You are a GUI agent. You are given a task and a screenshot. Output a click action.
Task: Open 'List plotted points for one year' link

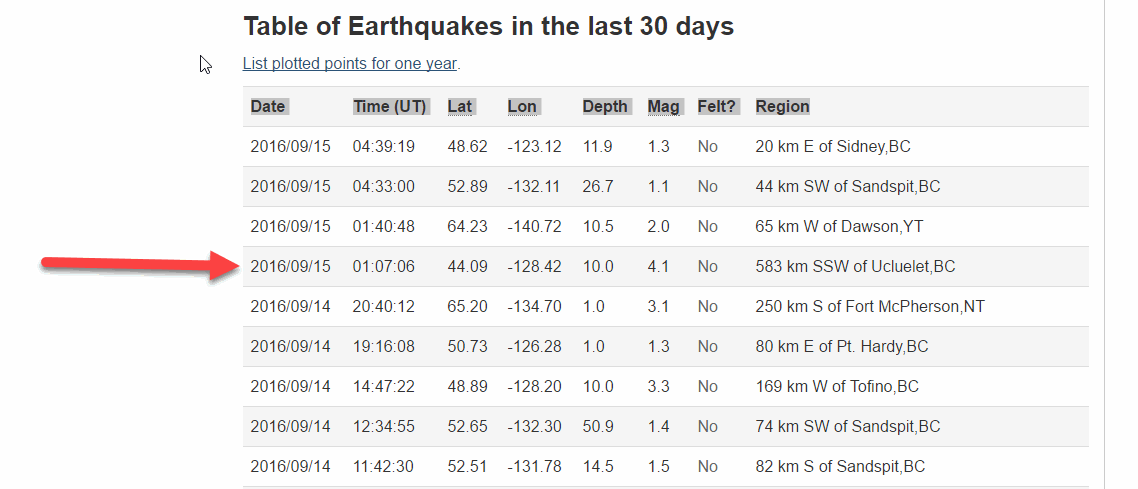[350, 64]
